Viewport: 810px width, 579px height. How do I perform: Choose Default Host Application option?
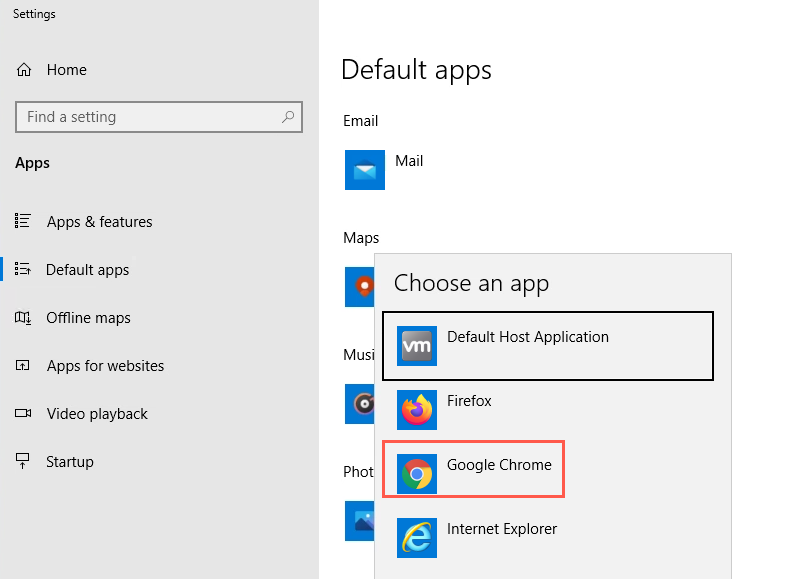coord(548,346)
